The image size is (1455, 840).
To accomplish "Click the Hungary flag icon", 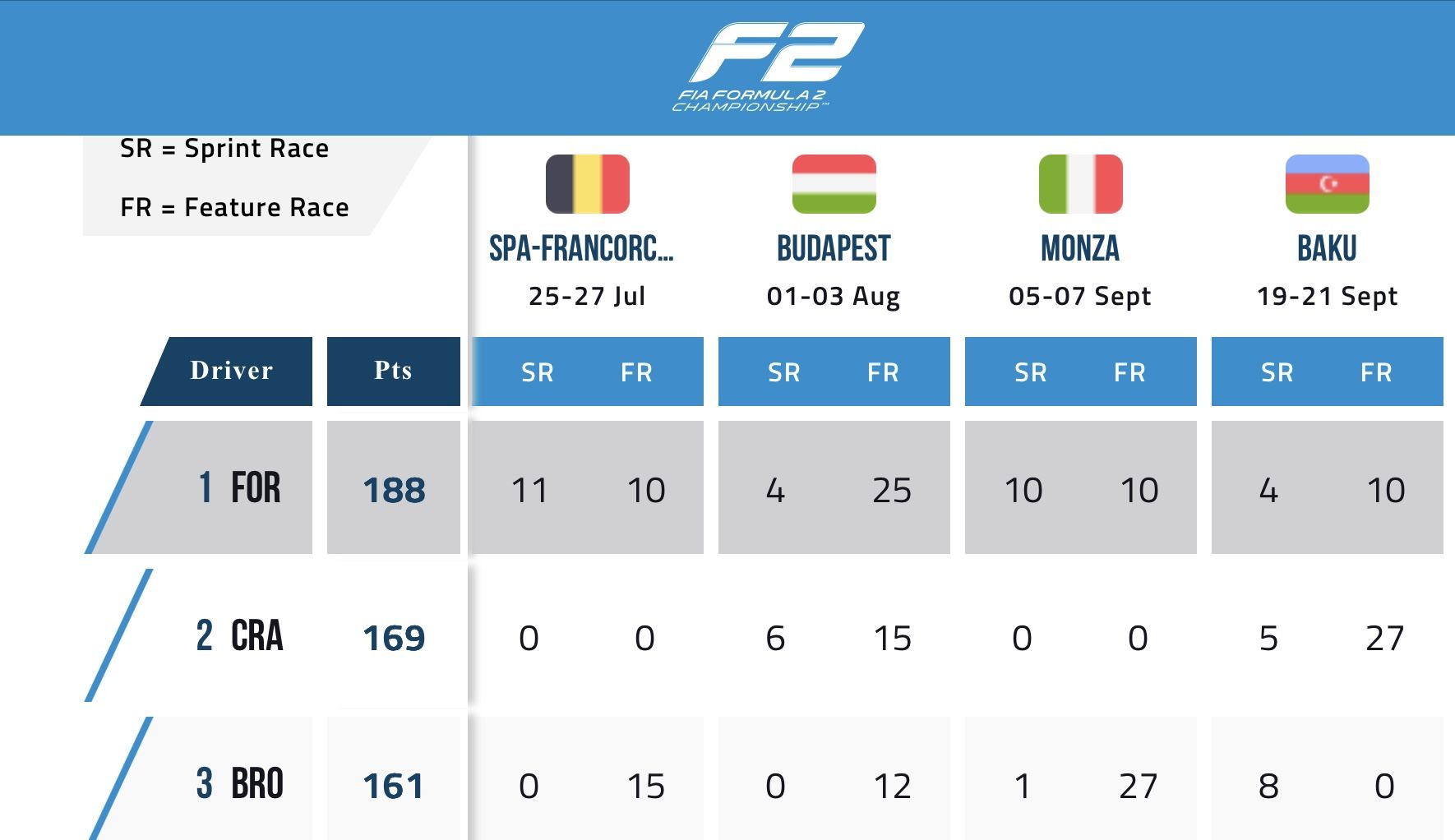I will click(834, 184).
